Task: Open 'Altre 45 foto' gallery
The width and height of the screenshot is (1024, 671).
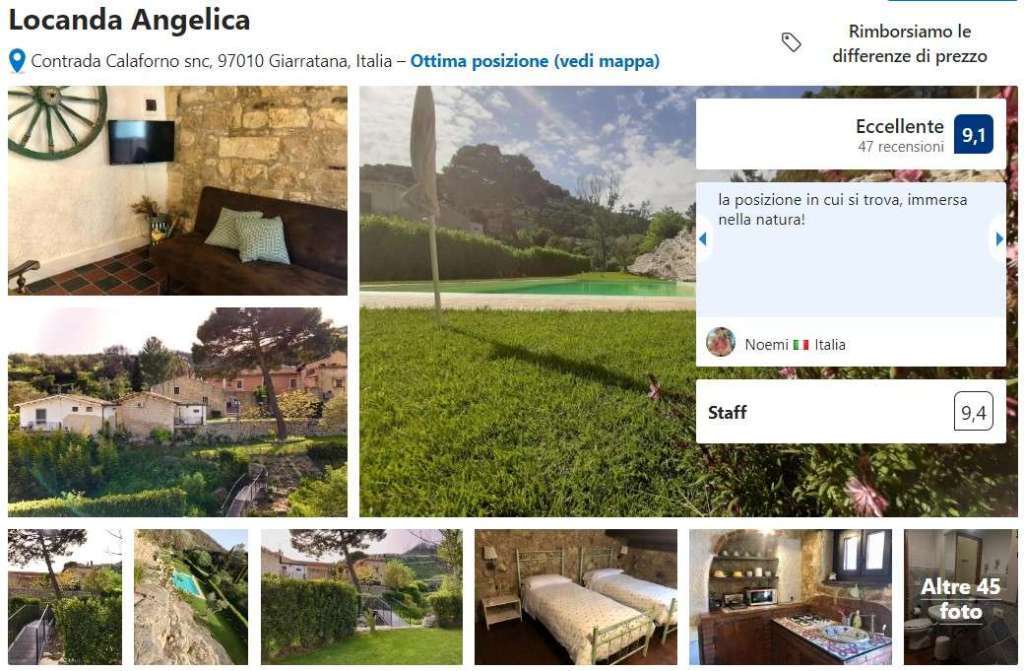Action: pos(961,597)
